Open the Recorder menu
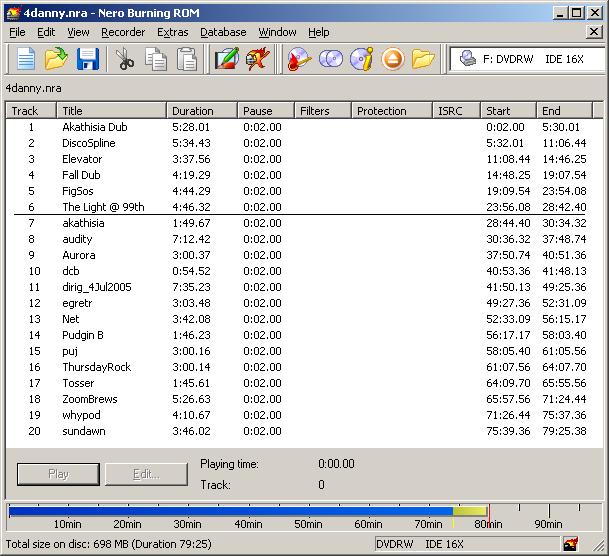The height and width of the screenshot is (556, 609). pos(123,32)
